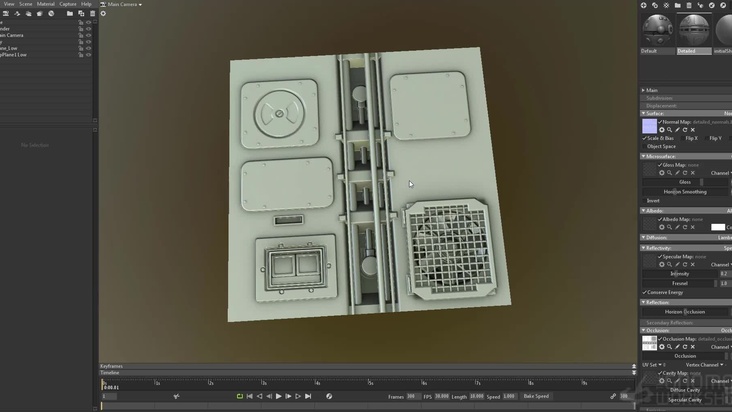The image size is (732, 412).
Task: Click the new material icon in material toolbar
Action: pyautogui.click(x=643, y=5)
